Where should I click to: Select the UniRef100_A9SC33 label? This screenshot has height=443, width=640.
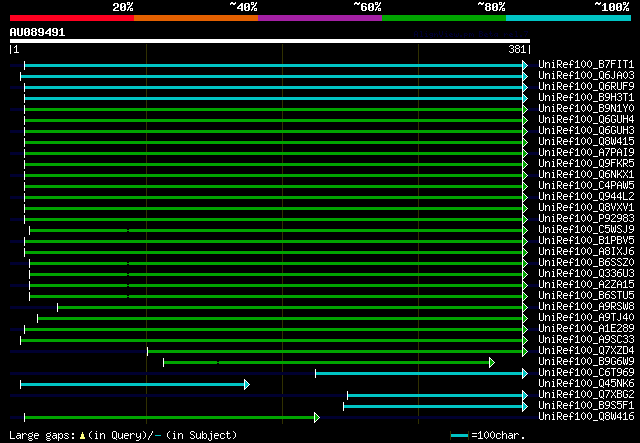pyautogui.click(x=586, y=340)
